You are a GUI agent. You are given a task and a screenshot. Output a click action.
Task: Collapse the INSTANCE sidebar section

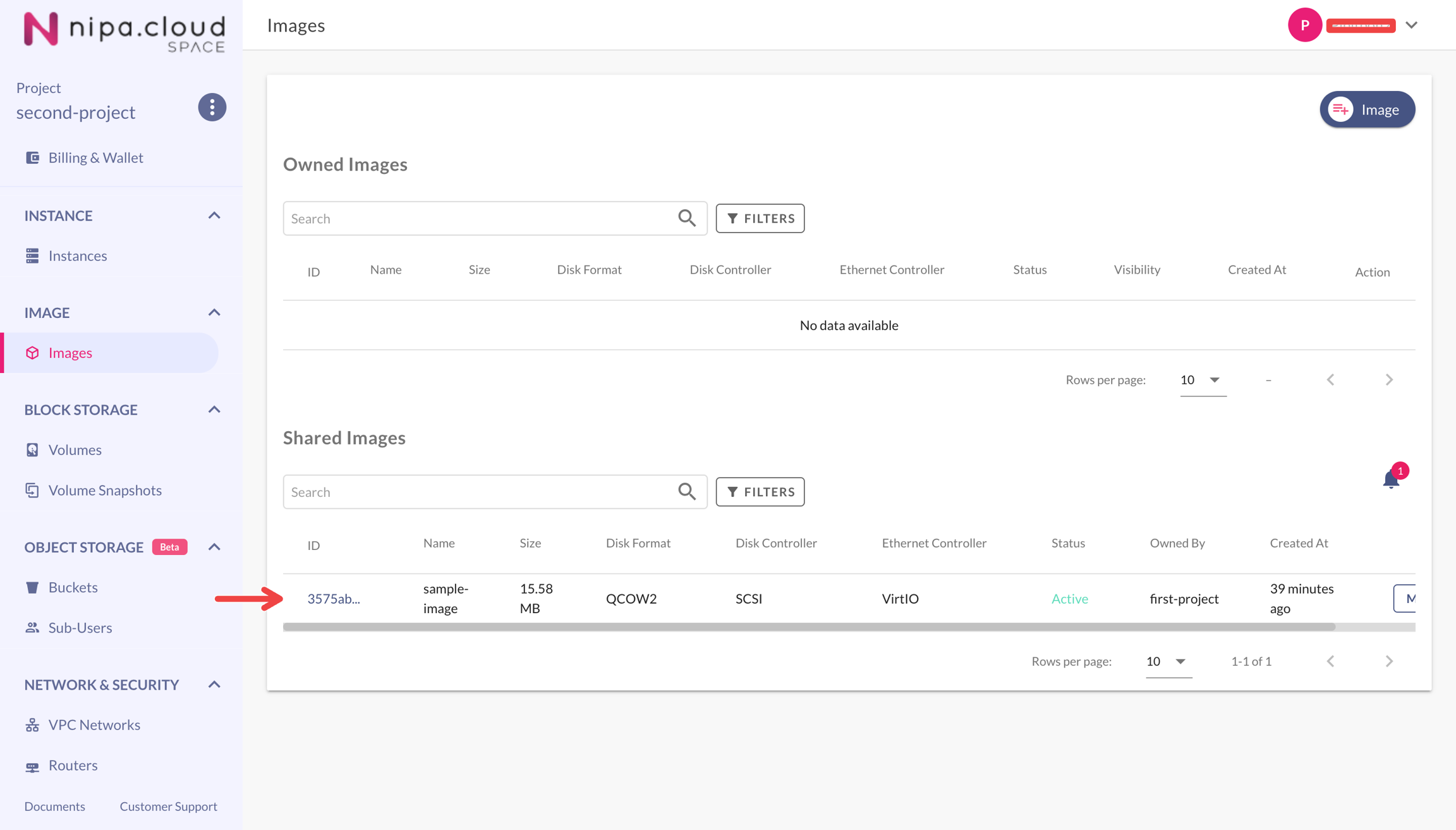pos(214,216)
